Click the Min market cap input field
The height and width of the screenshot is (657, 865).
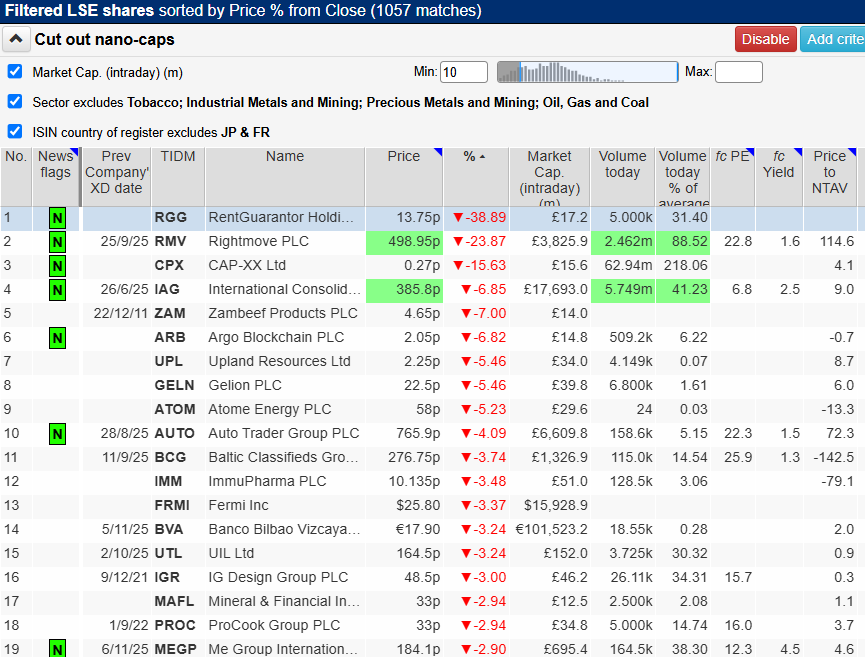[x=464, y=72]
